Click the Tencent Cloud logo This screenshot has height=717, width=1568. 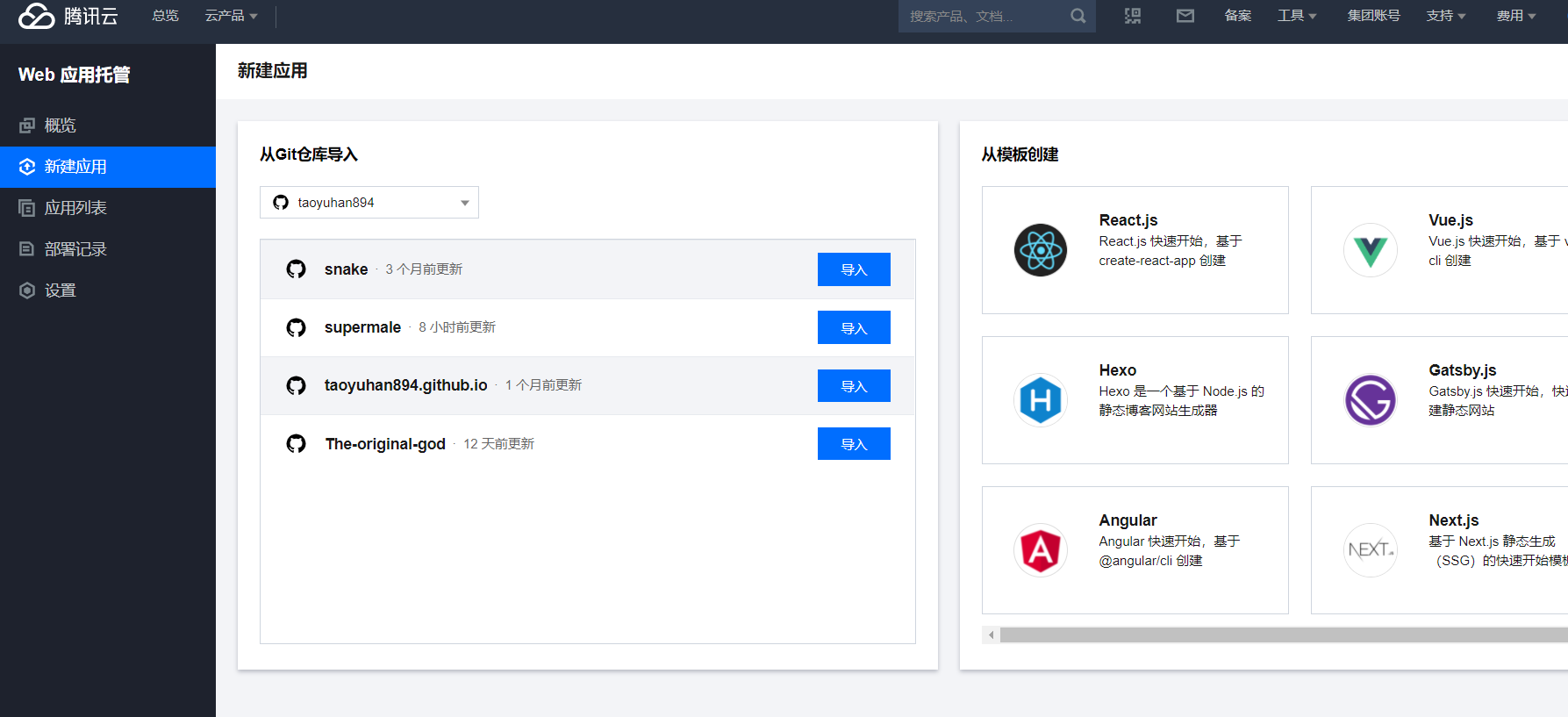click(x=68, y=16)
